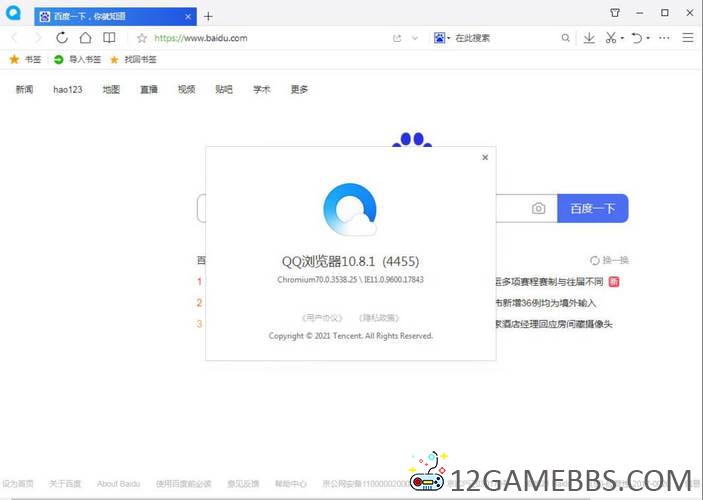The width and height of the screenshot is (703, 500).
Task: Click the magnifier search icon
Action: point(566,38)
